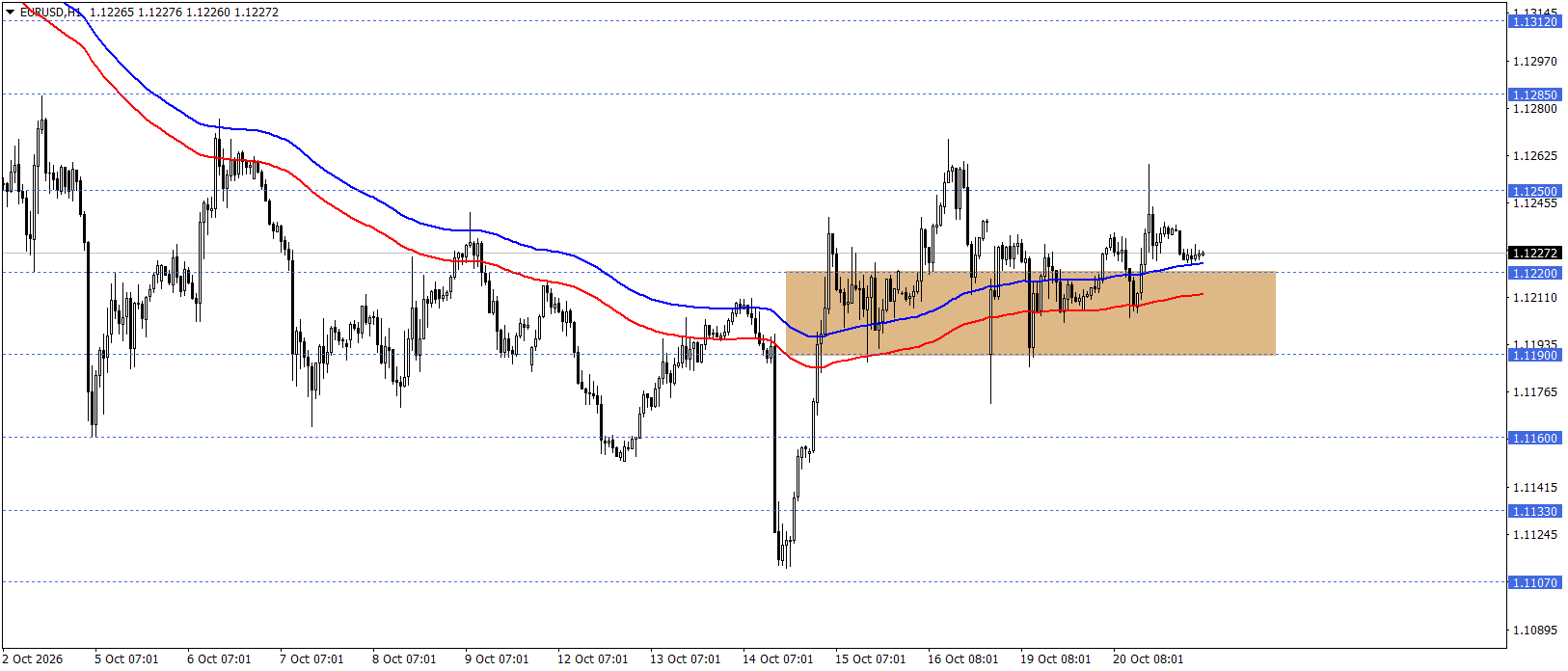Click price scale value 1.12970
Screen dimensions: 1568x671
[x=1535, y=61]
